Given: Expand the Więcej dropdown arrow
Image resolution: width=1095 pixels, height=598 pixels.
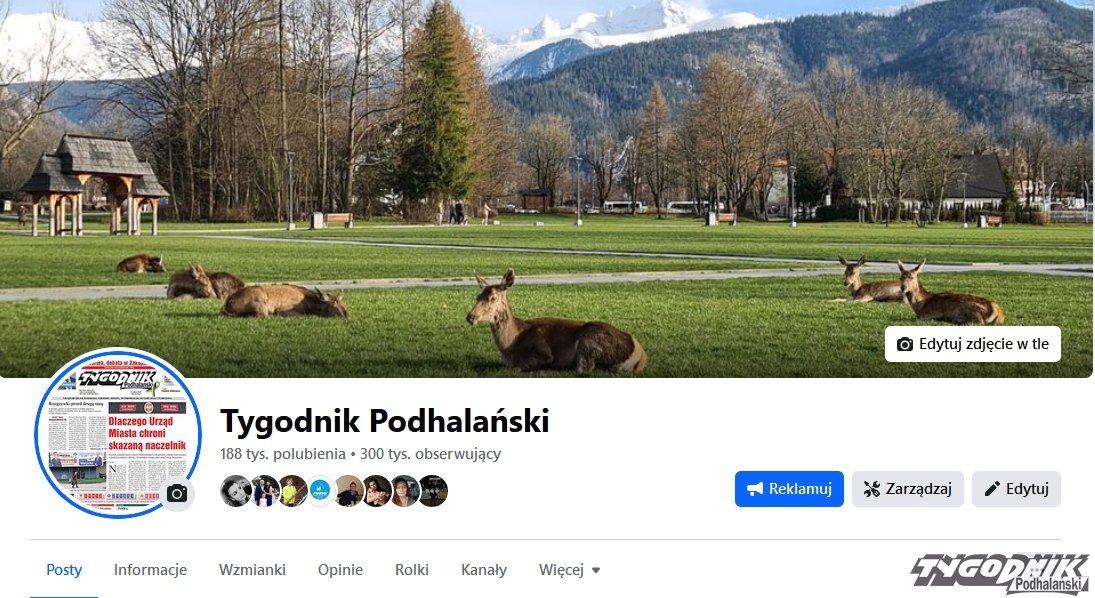Looking at the screenshot, I should [596, 570].
